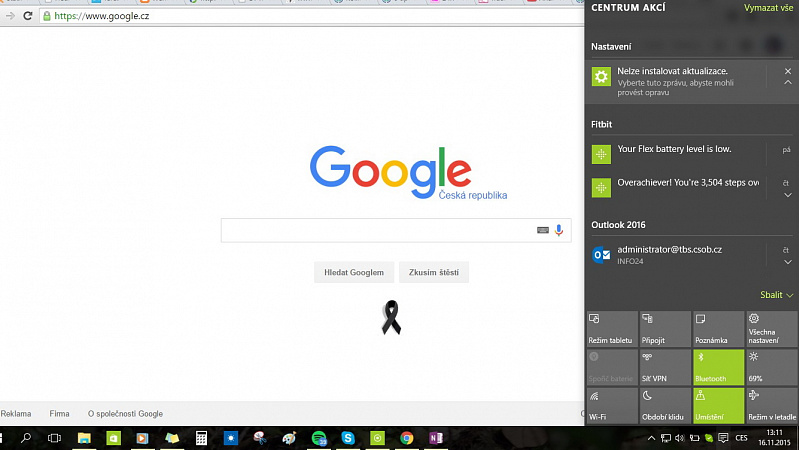Dismiss the Nelze instalovat aktualizace notification
Viewport: 799px width, 450px height.
(788, 71)
